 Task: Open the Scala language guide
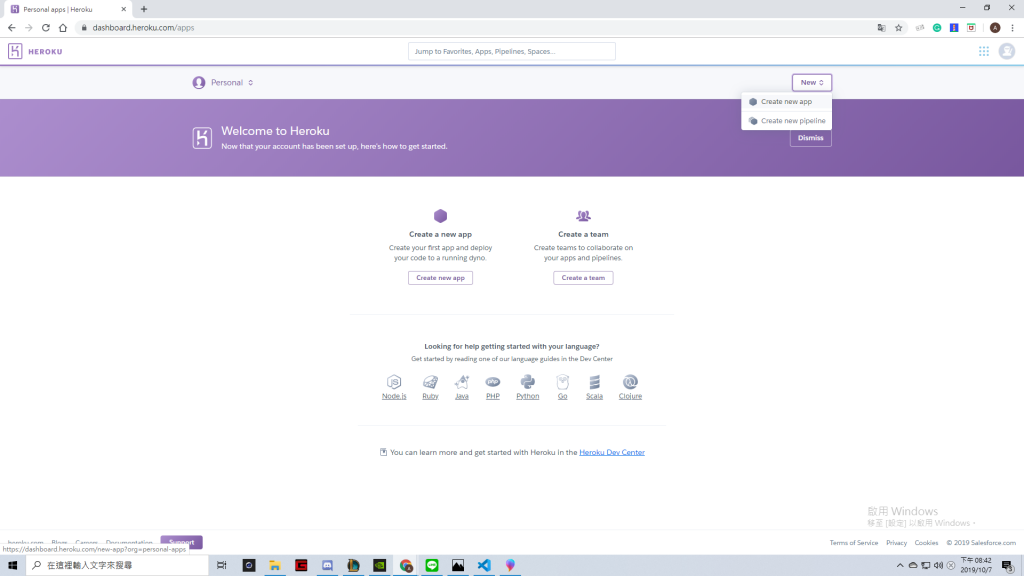tap(594, 396)
